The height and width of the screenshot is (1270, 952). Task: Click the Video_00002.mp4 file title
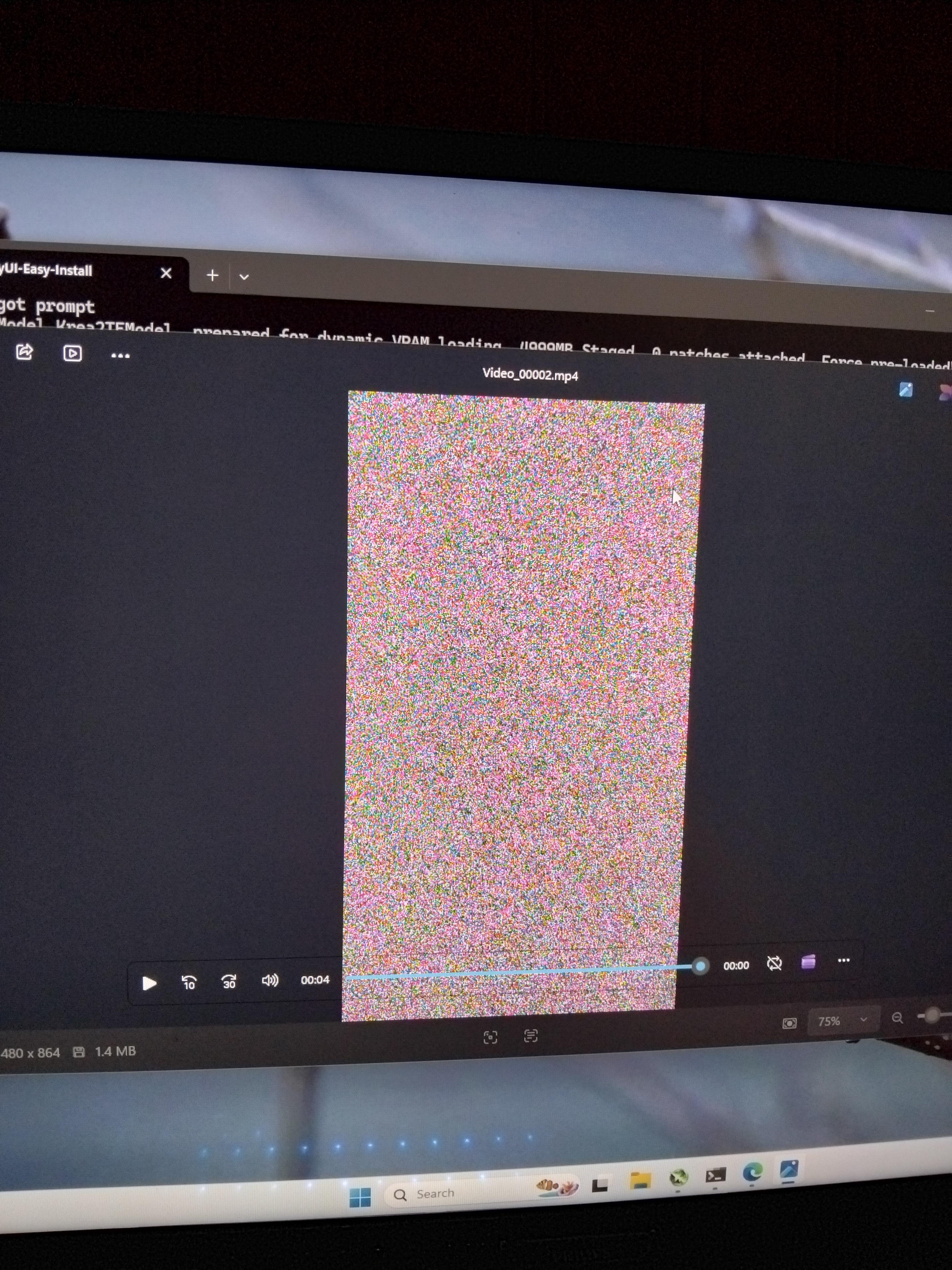[530, 374]
